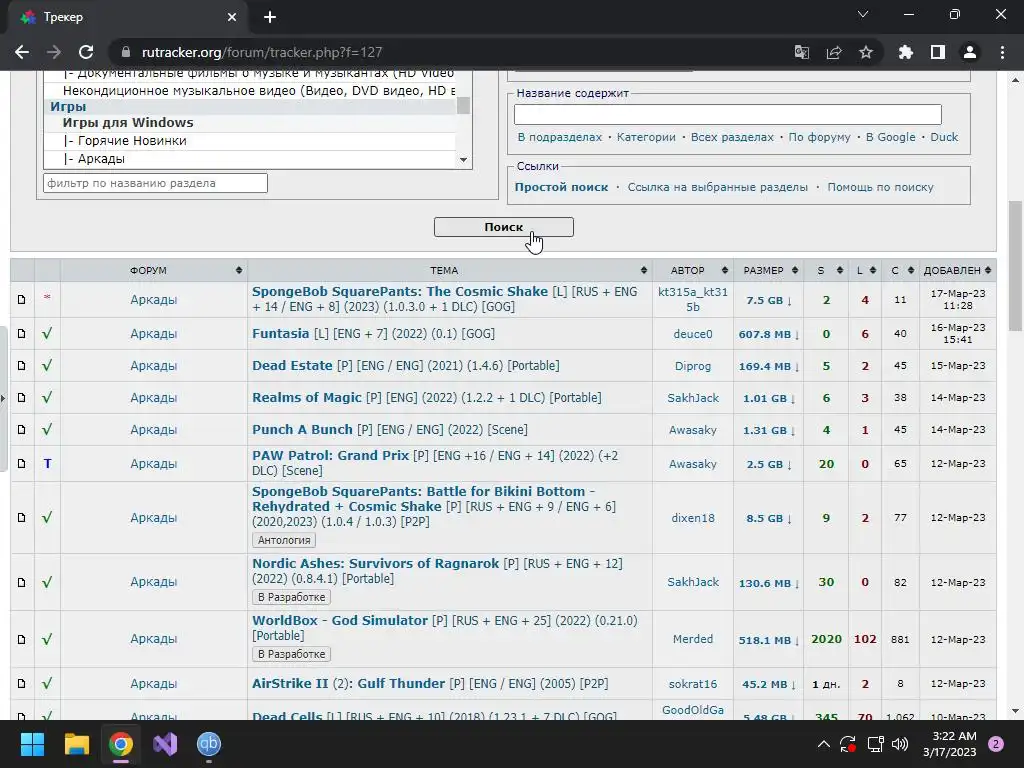The width and height of the screenshot is (1024, 768).
Task: Open Простой поиск link
Action: click(561, 187)
